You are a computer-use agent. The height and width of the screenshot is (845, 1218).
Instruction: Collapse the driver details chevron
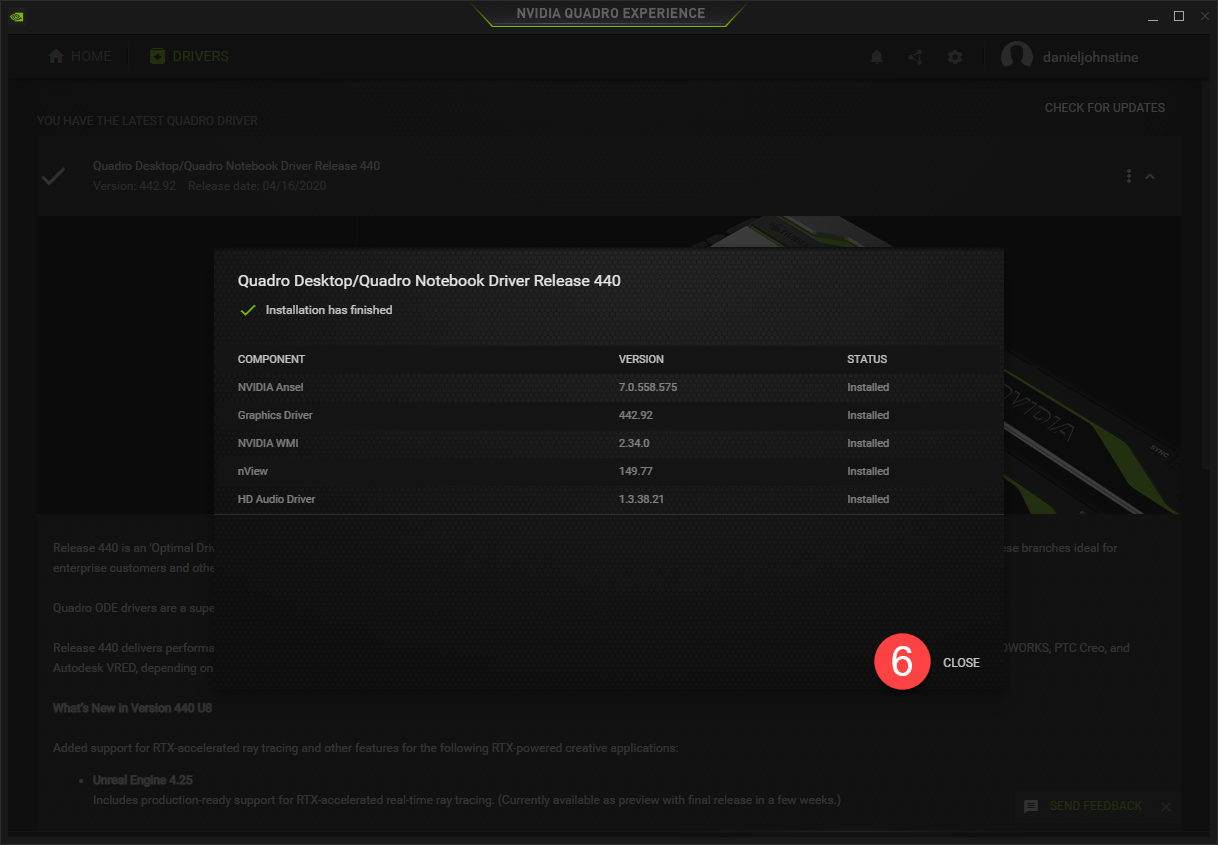1150,176
